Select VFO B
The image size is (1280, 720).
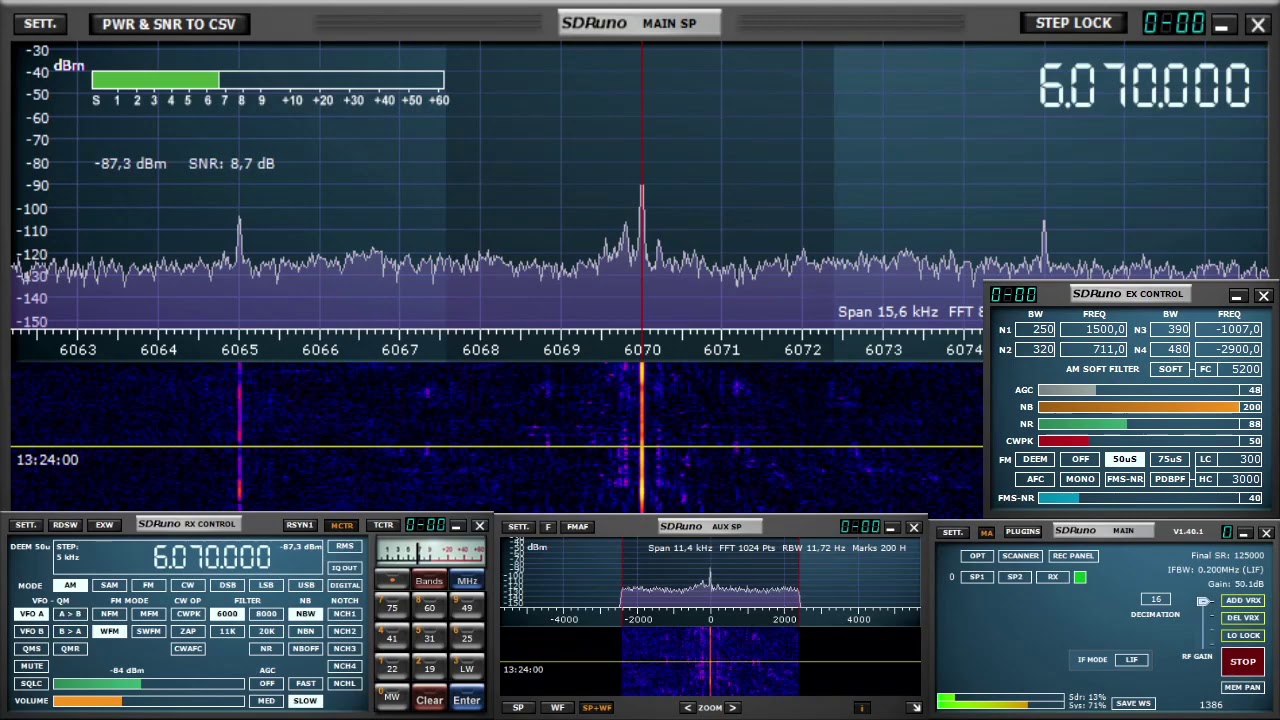click(x=32, y=631)
